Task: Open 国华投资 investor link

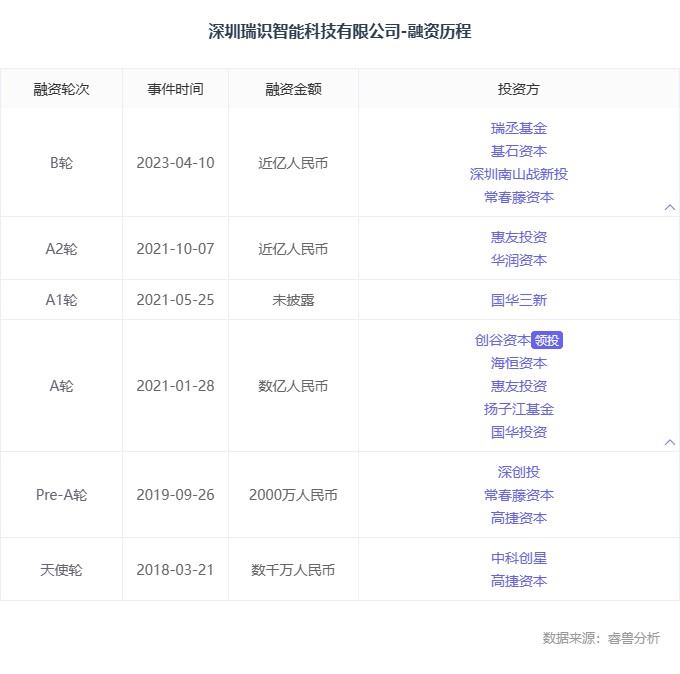Action: click(519, 432)
